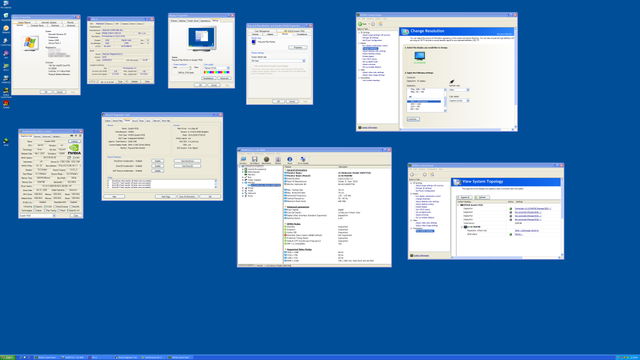Open Appearance tab in Display Properties
This screenshot has width=640, height=360.
[x=205, y=21]
